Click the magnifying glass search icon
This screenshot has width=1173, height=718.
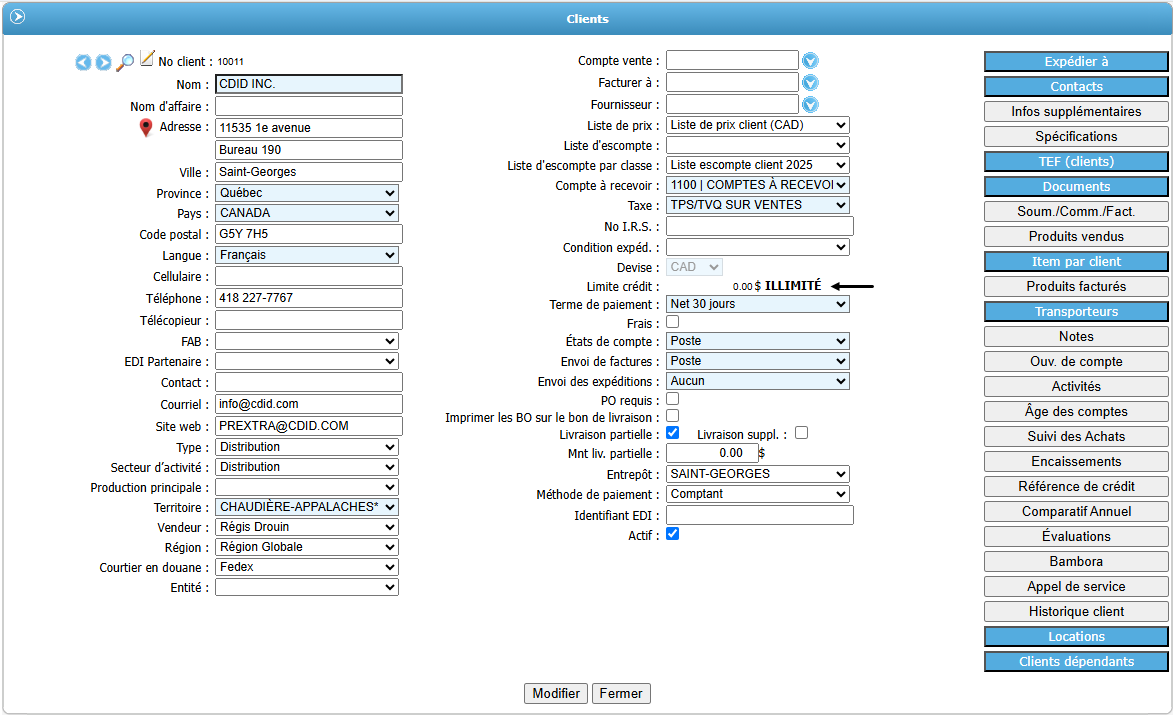[x=125, y=62]
